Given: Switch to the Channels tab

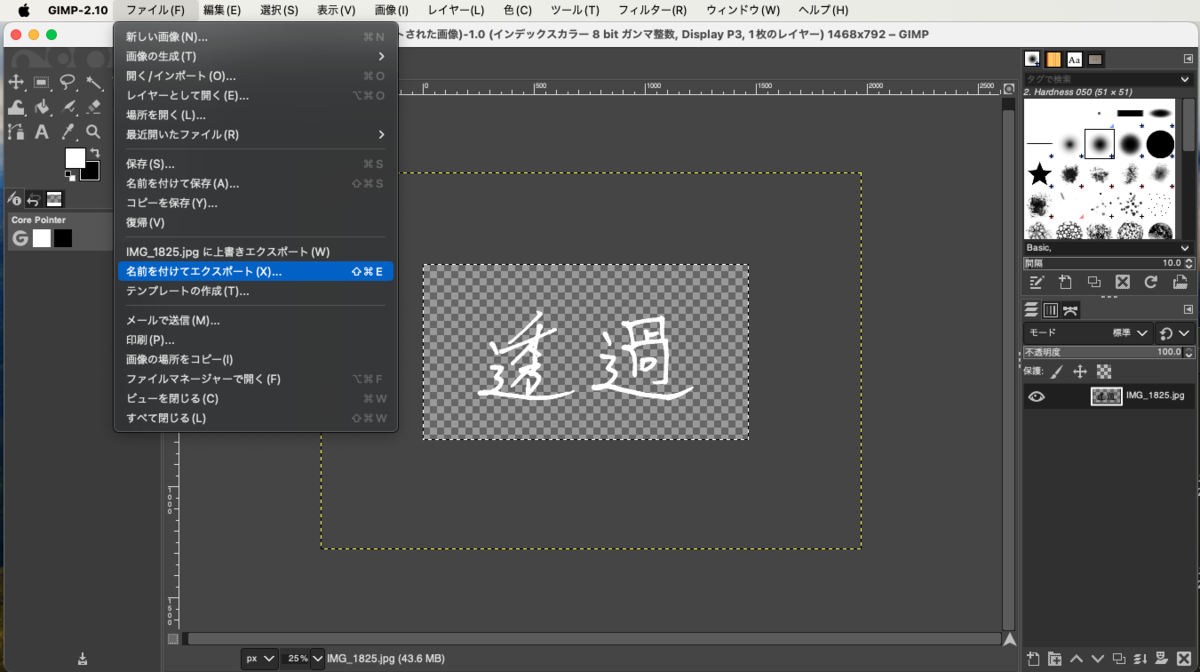Looking at the screenshot, I should [1051, 310].
